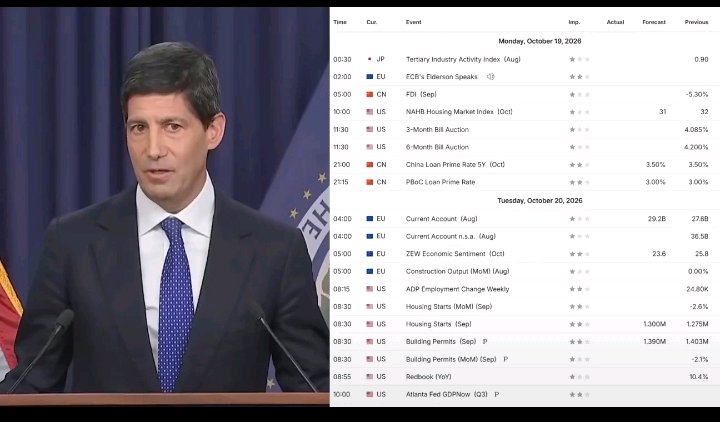Click the importance stars for PBoC Loan Prime Rate
Viewport: 720px width, 422px height.
tap(579, 182)
